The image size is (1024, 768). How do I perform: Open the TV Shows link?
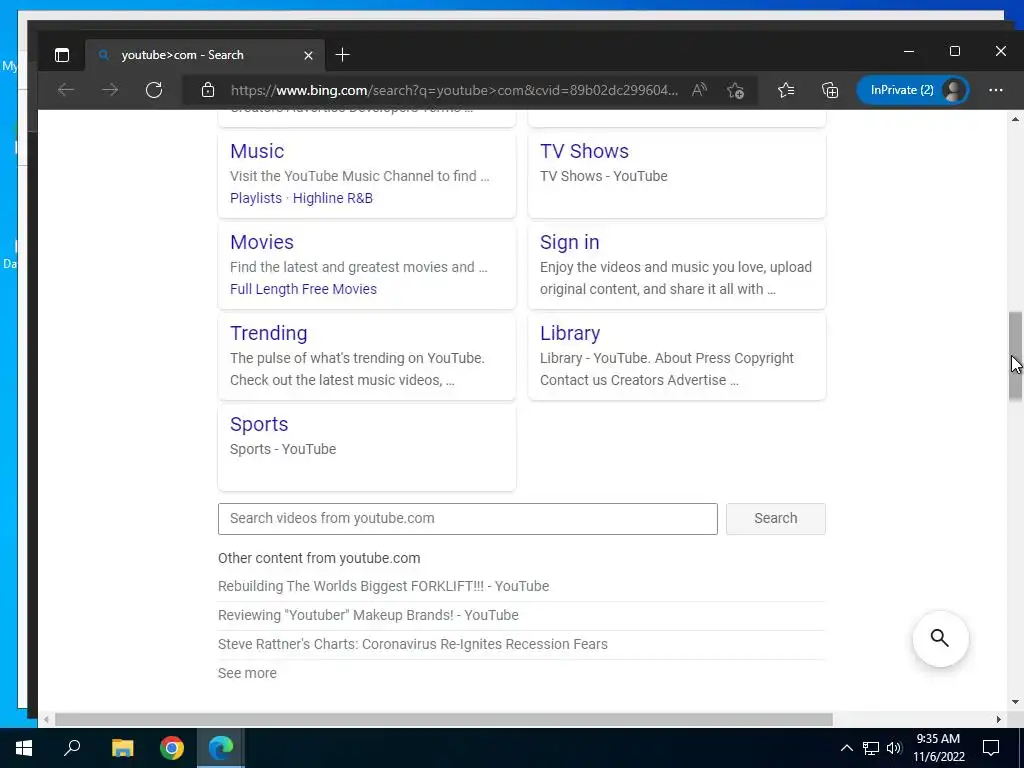[x=584, y=151]
